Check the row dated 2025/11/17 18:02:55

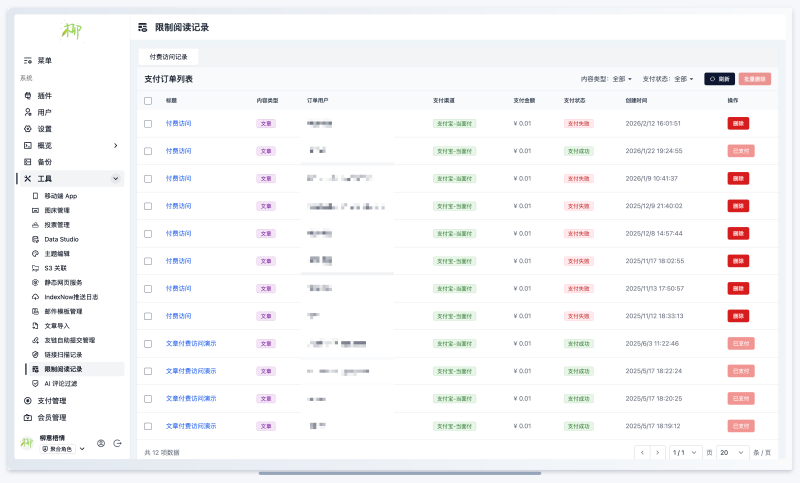tap(148, 261)
